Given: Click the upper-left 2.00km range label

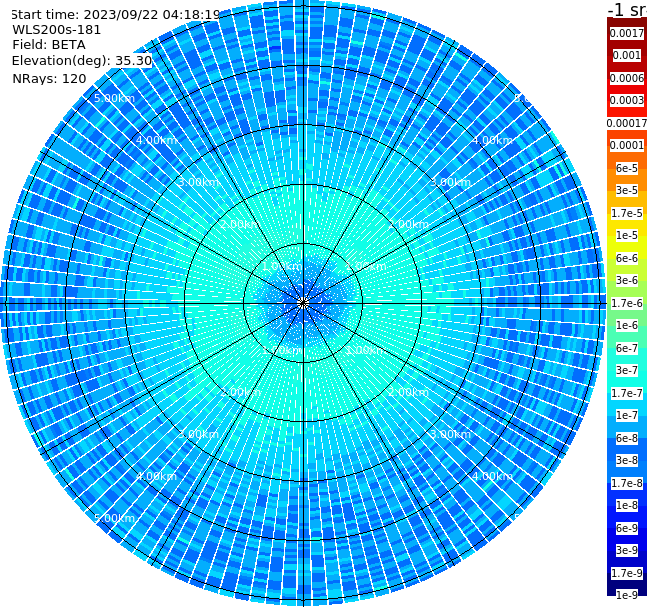Looking at the screenshot, I should point(241,224).
